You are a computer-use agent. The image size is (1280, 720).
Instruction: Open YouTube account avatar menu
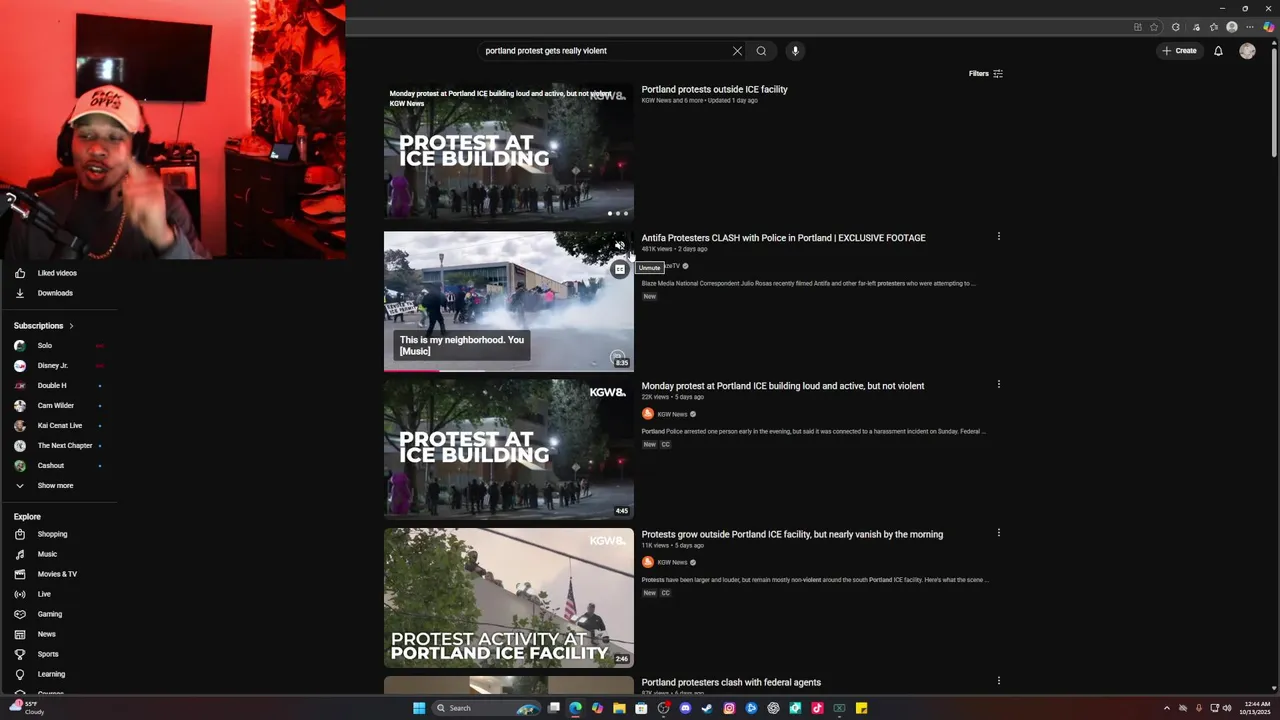1247,51
